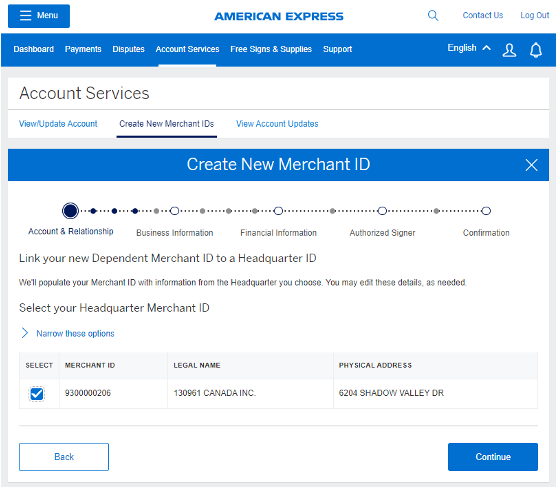Viewport: 556px width, 488px height.
Task: Switch to View/Update Account tab
Action: click(x=58, y=124)
